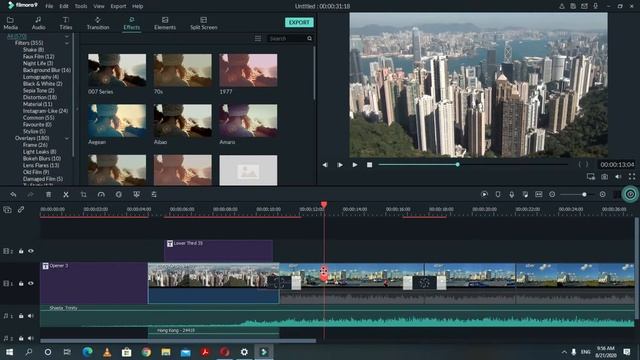Click the timeline zoom slider handle
640x360 pixels.
pos(584,195)
